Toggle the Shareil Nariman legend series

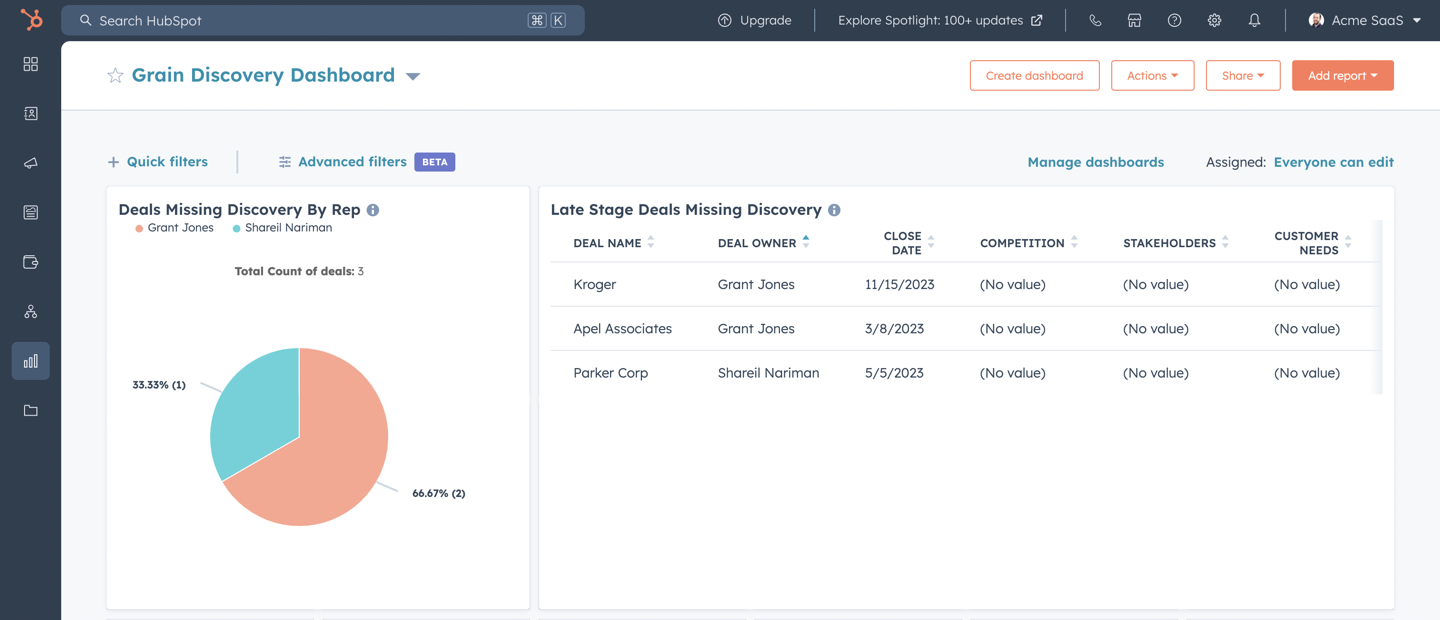point(282,228)
